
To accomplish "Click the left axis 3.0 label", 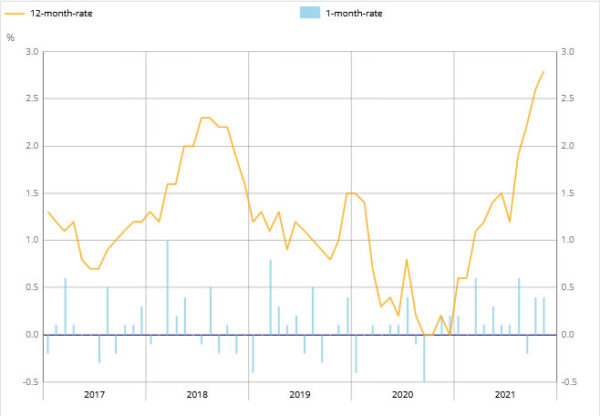I will coord(32,52).
